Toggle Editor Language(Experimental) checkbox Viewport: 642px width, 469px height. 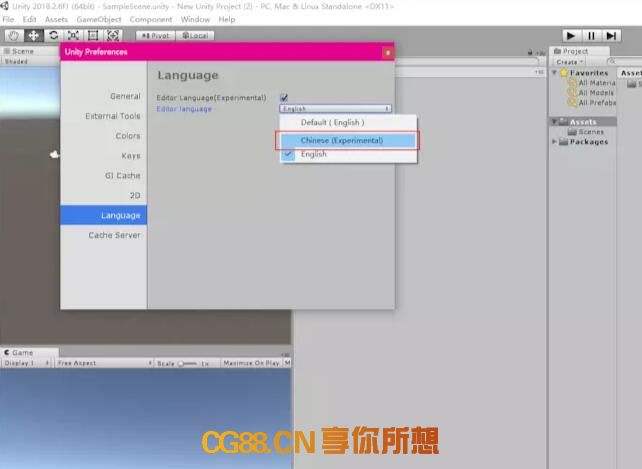point(284,97)
